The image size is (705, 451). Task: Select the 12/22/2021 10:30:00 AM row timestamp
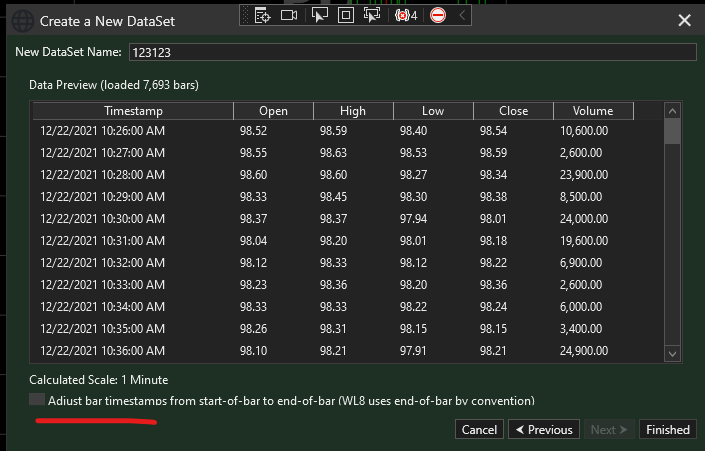[x=103, y=219]
